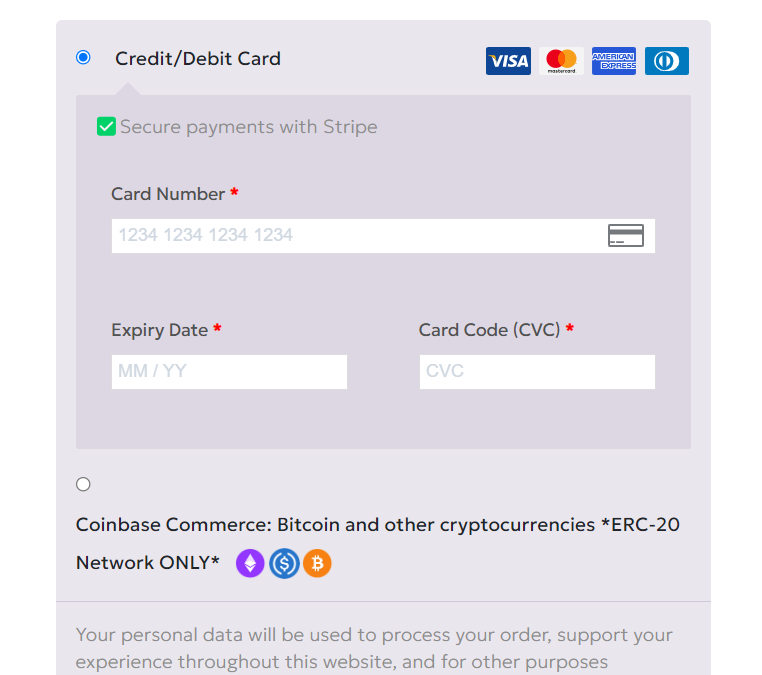Click the green Stripe secure checkmark icon

click(x=106, y=126)
